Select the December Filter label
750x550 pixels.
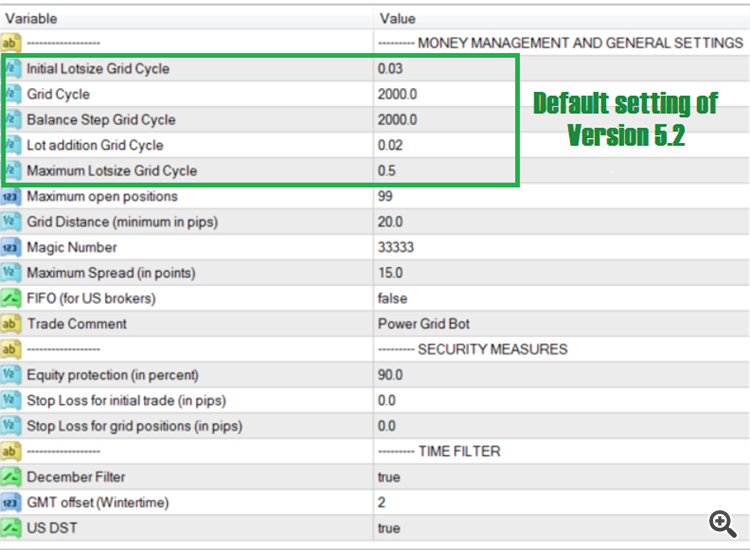(76, 477)
